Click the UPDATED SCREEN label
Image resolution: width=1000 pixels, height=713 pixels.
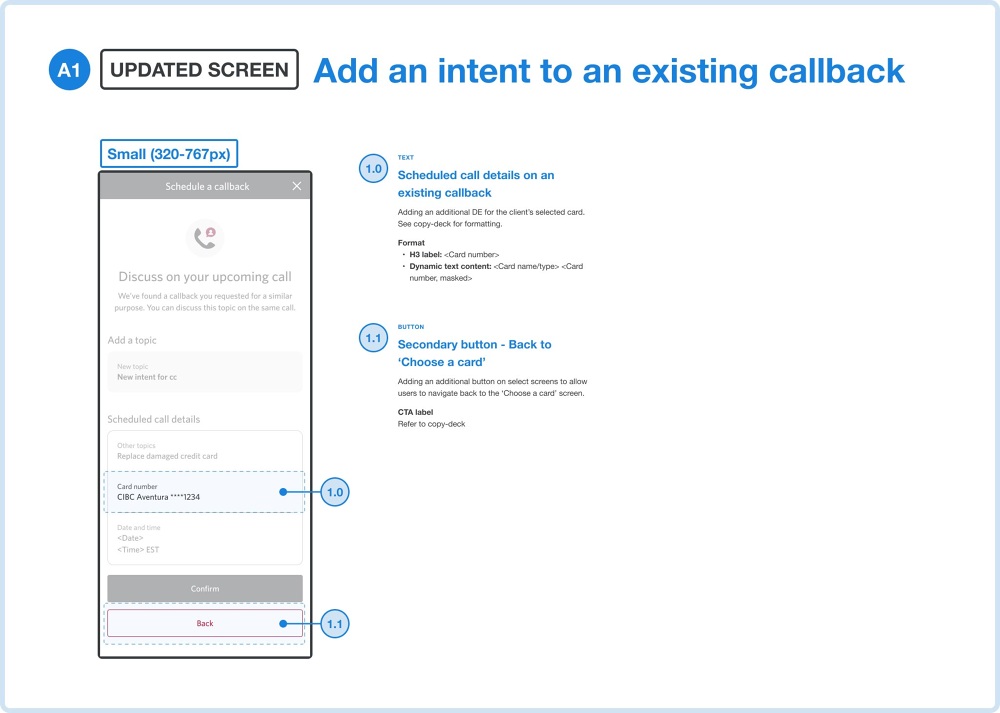click(x=199, y=70)
